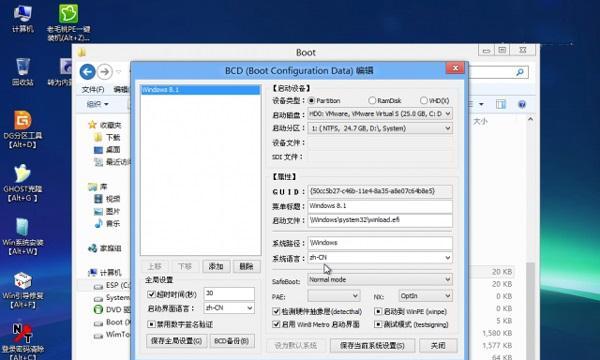The width and height of the screenshot is (600, 360).
Task: Click the search magnifier in Boot window
Action: 520,72
